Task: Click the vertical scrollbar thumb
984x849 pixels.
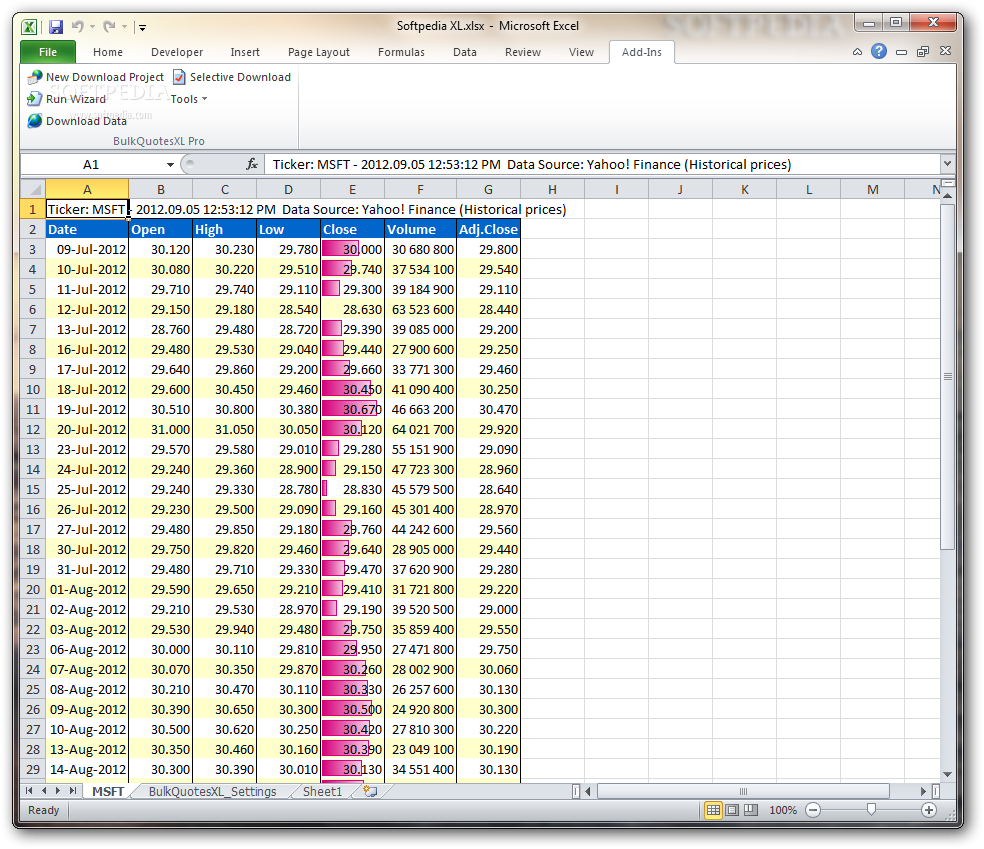Action: coord(948,376)
